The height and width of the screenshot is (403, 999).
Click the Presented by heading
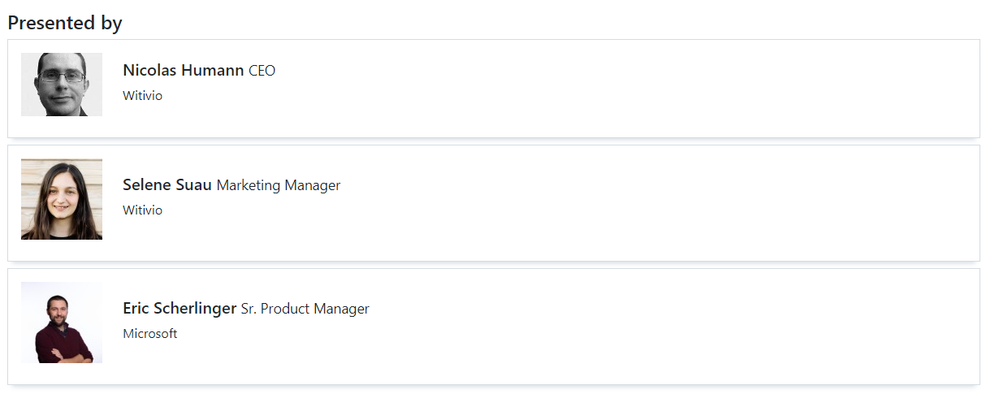(65, 22)
